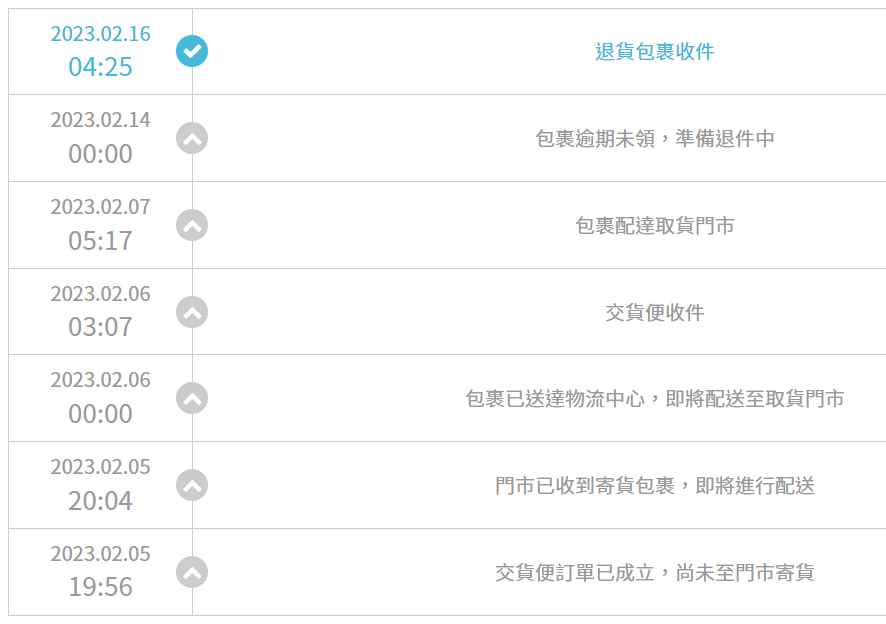Click 交貨便訂單已成立，尚未至門市寄貨 status
Screen dimensions: 886x624
pos(654,573)
